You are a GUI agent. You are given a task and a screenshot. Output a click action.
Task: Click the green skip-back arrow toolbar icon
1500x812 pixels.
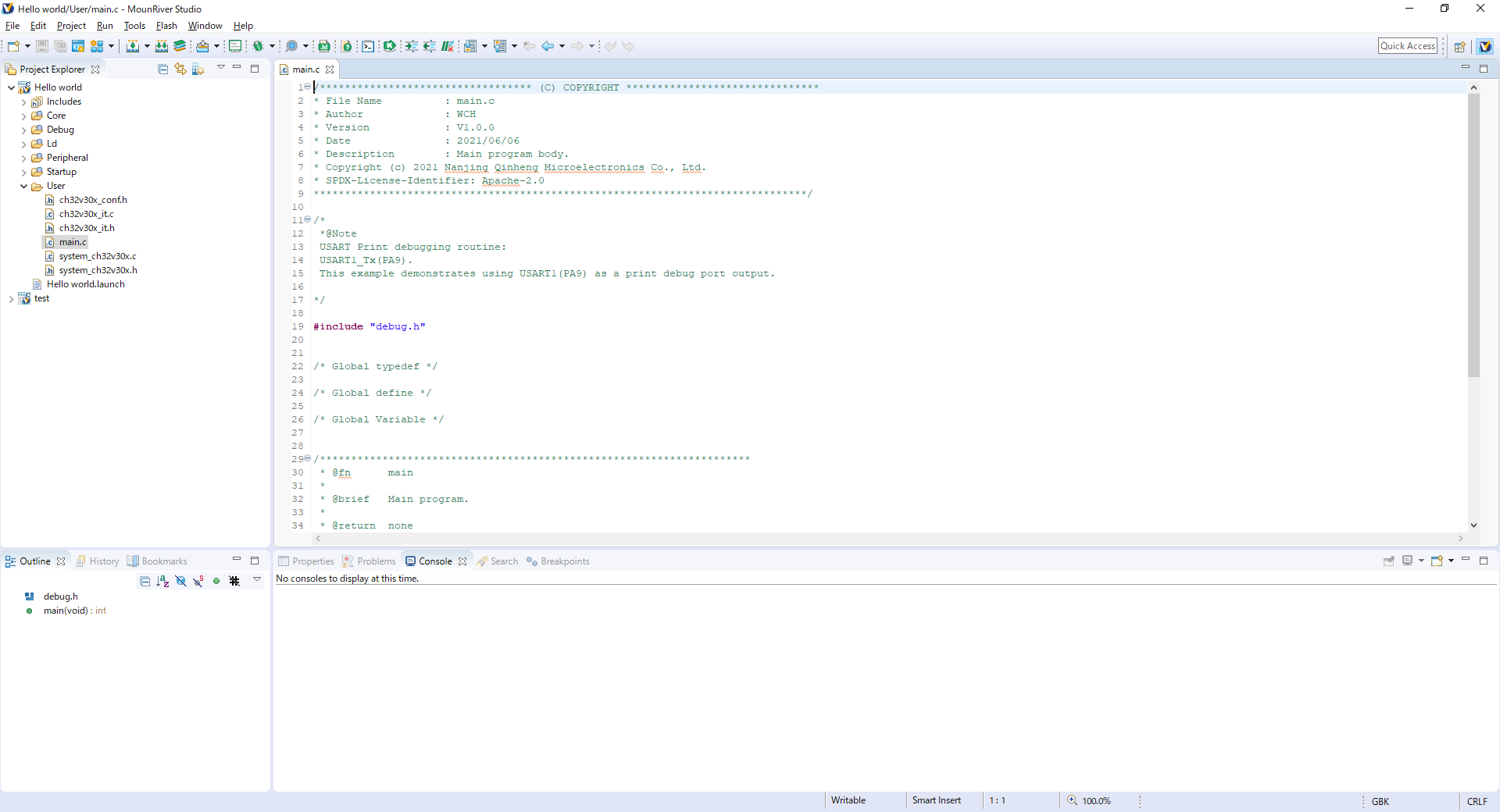click(x=389, y=46)
